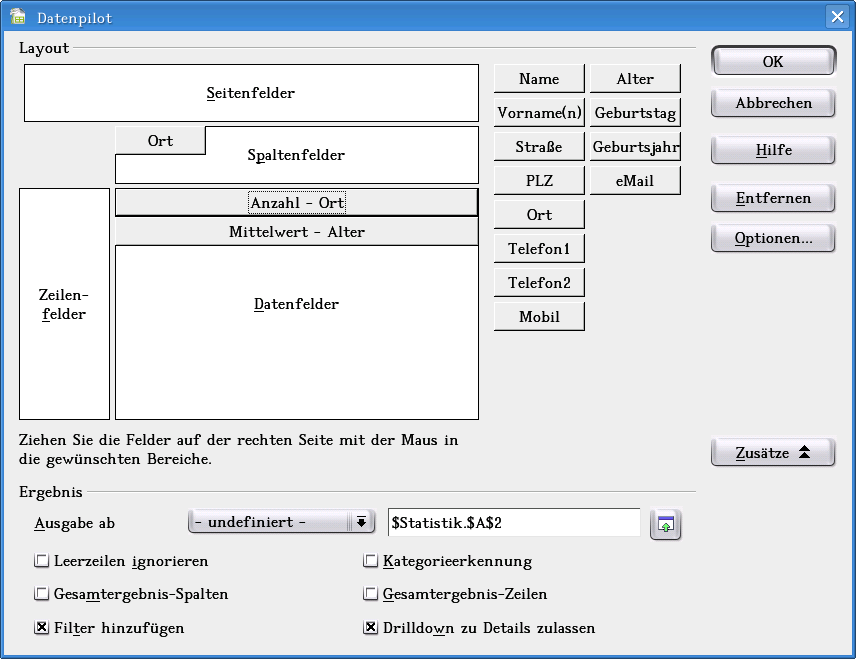The height and width of the screenshot is (659, 856).
Task: Select the Vorname(n) field button
Action: (538, 112)
